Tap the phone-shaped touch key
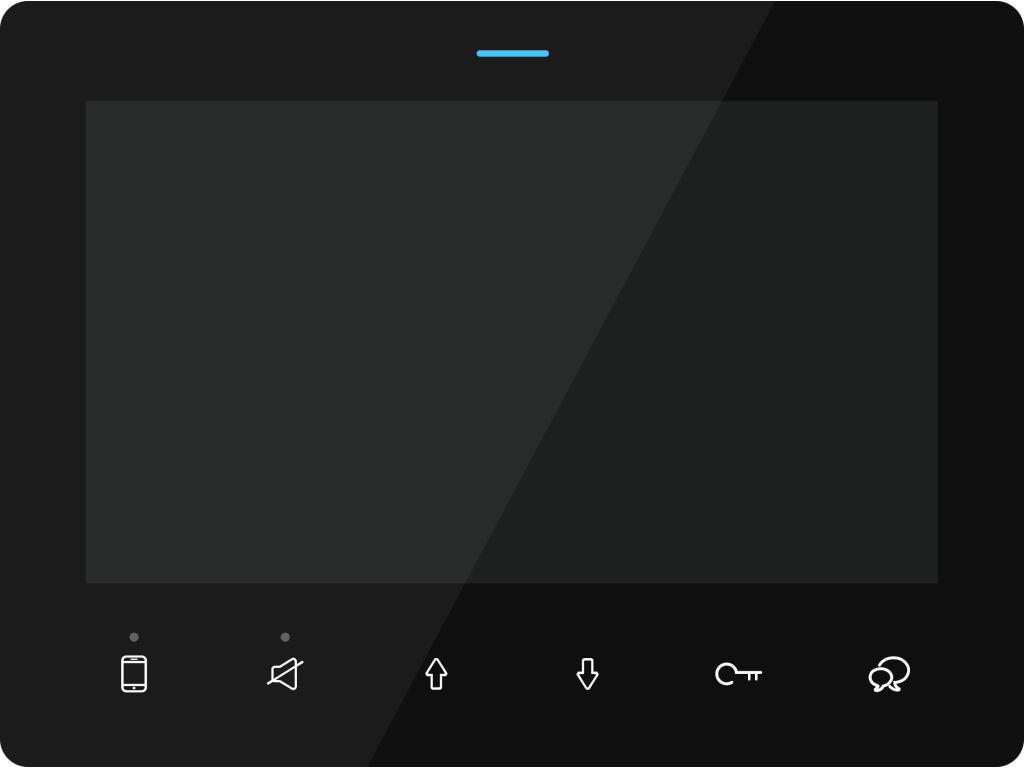Viewport: 1024px width, 768px height. pos(134,673)
